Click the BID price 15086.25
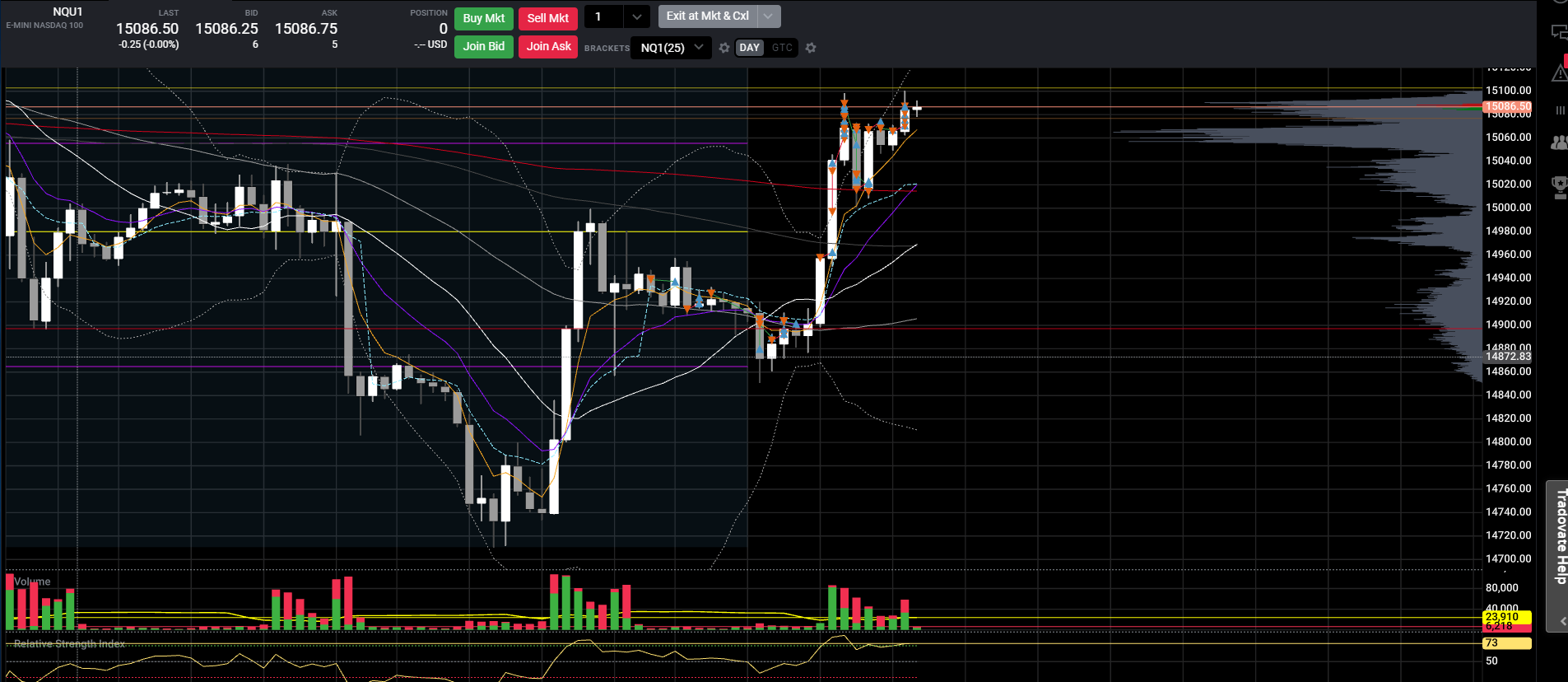Screen dimensions: 1568x682 click(226, 29)
